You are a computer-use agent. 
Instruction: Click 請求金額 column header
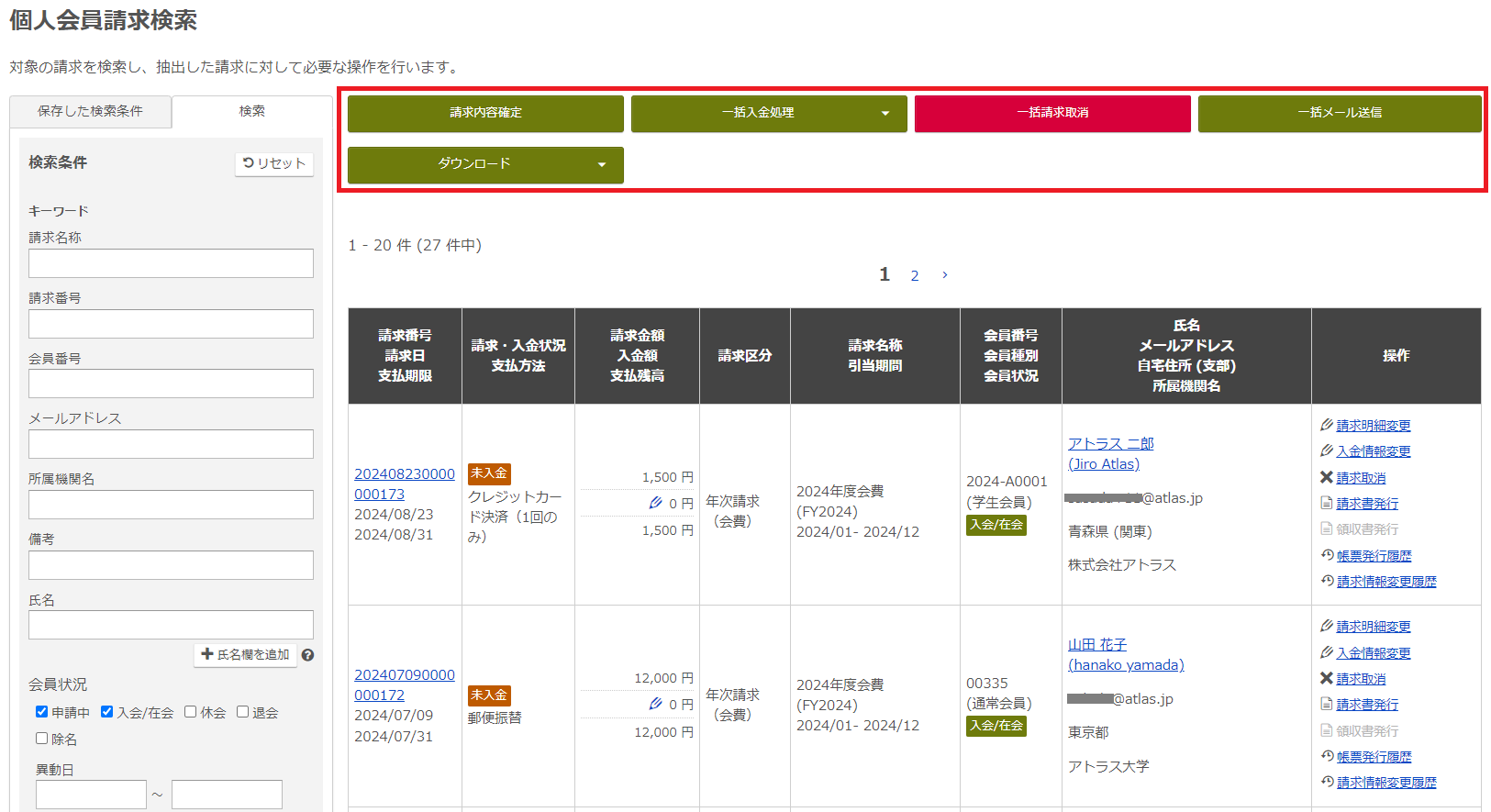[637, 336]
